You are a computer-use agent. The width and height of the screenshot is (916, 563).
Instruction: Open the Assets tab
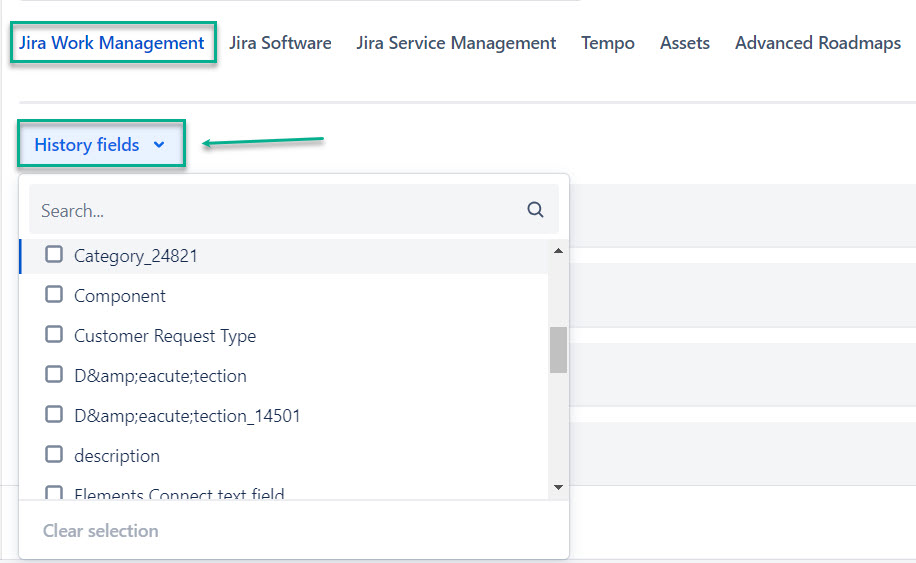coord(685,44)
